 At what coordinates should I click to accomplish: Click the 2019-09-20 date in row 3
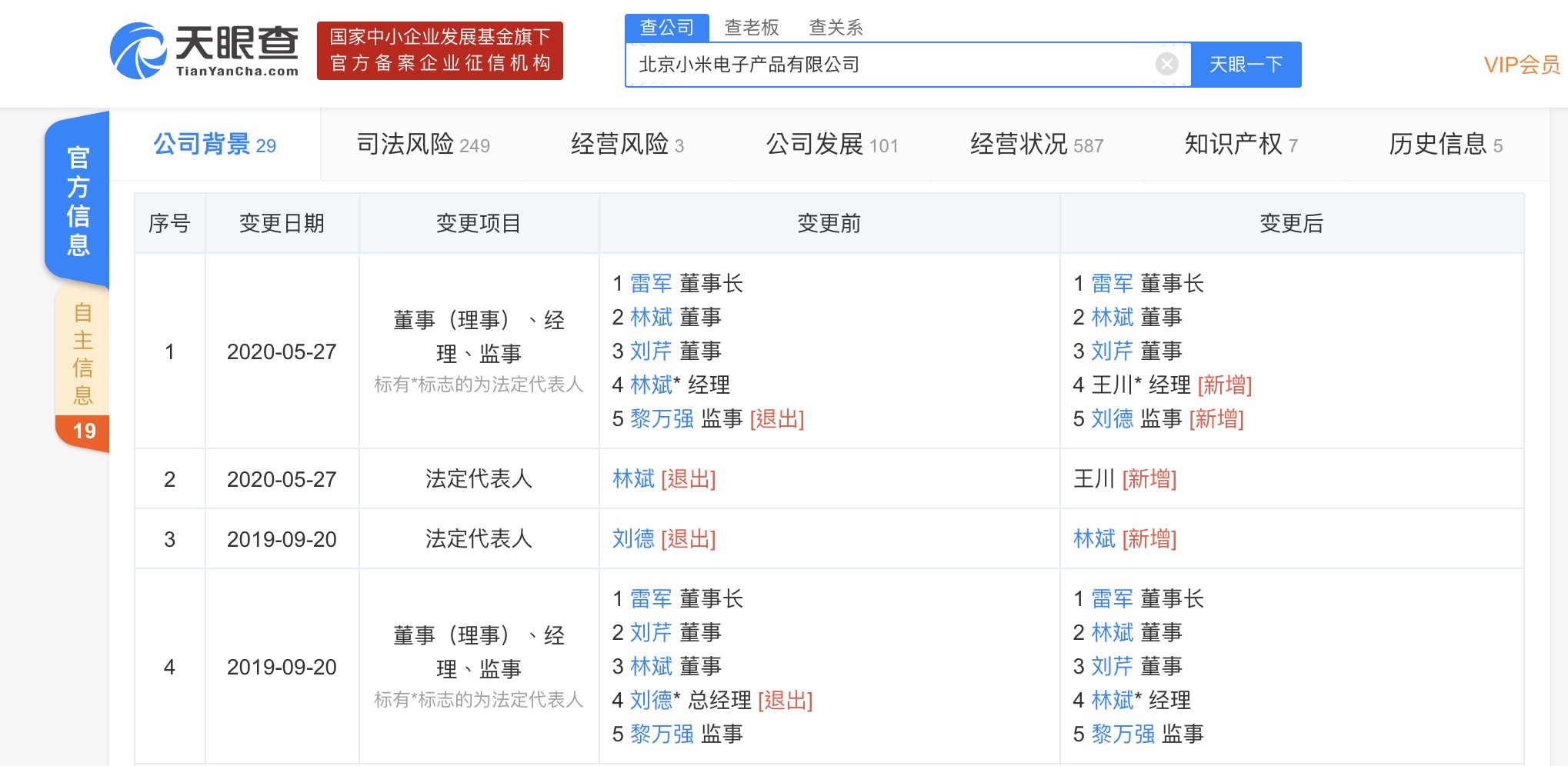[282, 539]
